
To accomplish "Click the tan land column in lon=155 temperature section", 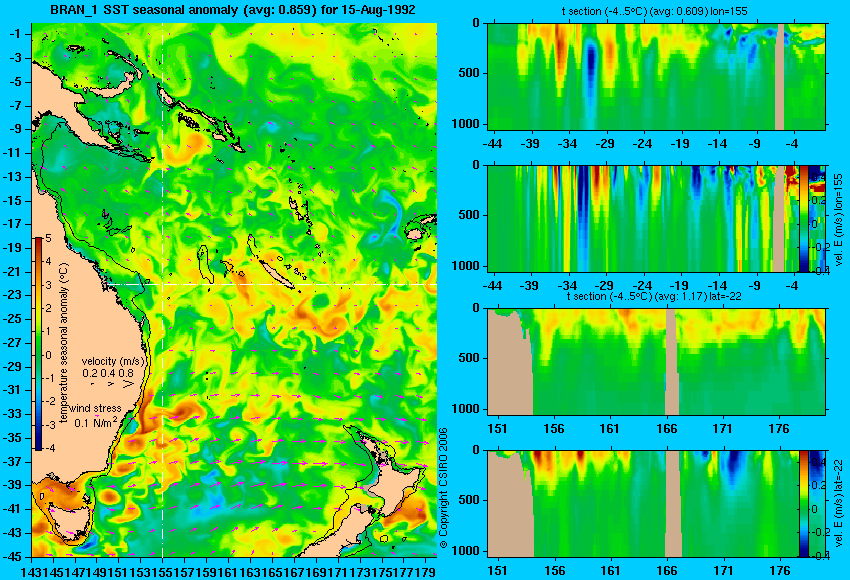I will tap(780, 76).
